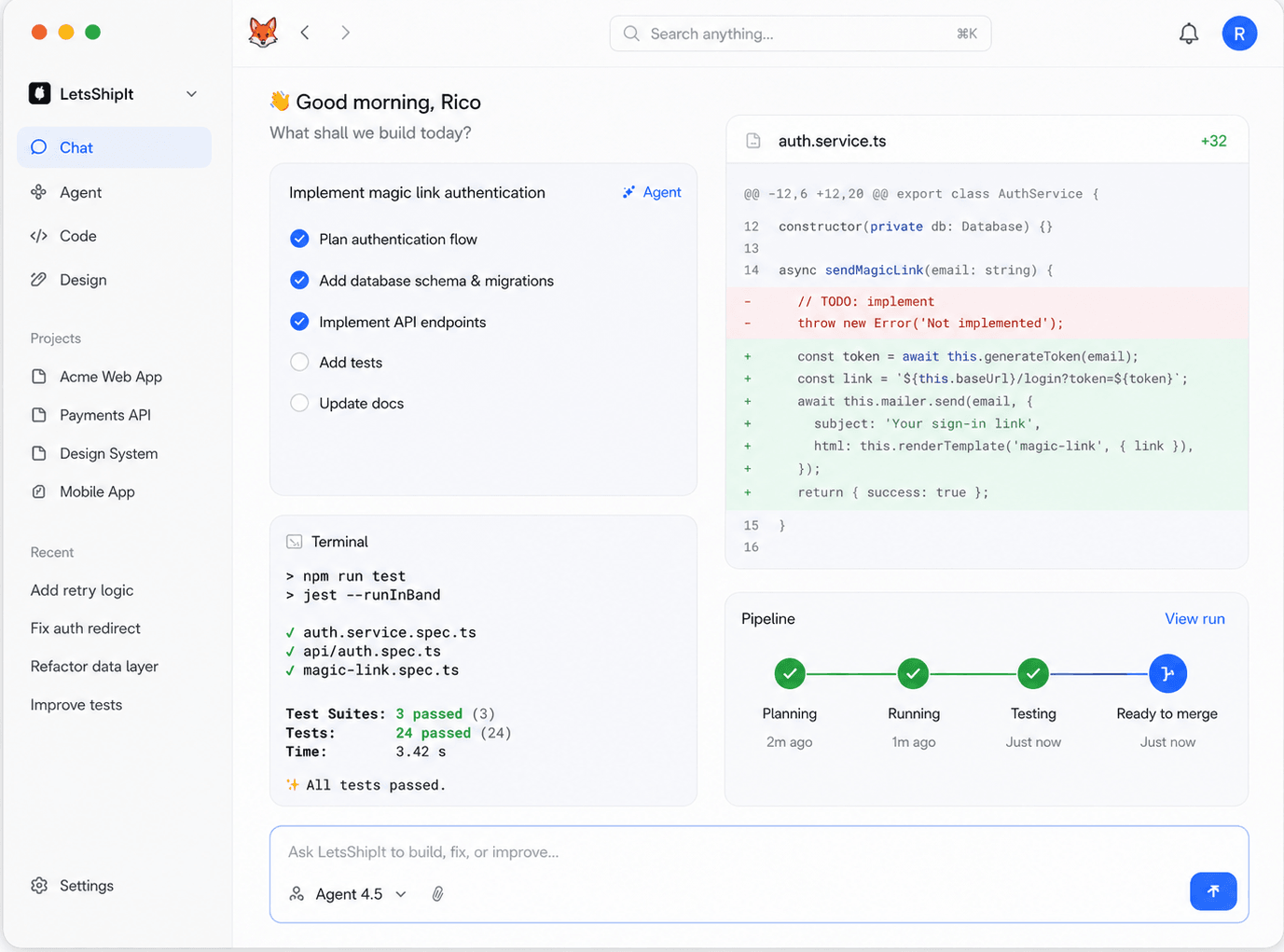
Task: Open the Acme Web App project
Action: (97, 377)
